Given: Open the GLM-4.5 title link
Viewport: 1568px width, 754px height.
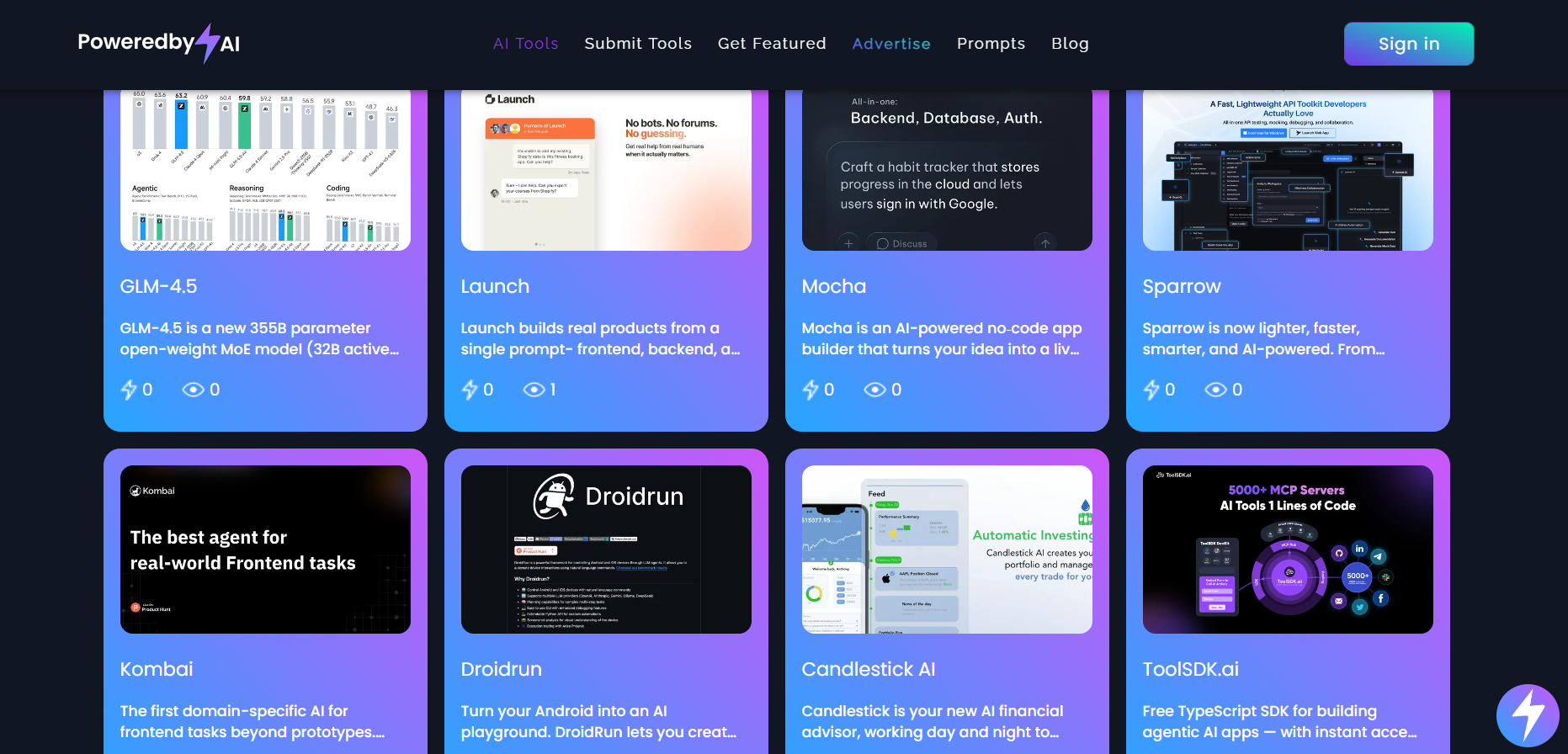Looking at the screenshot, I should pos(158,286).
